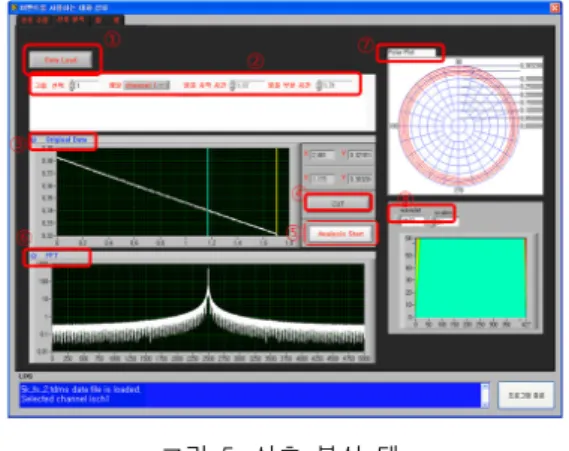Click the cut end time stepper arrows
The width and height of the screenshot is (569, 451).
[x=319, y=86]
